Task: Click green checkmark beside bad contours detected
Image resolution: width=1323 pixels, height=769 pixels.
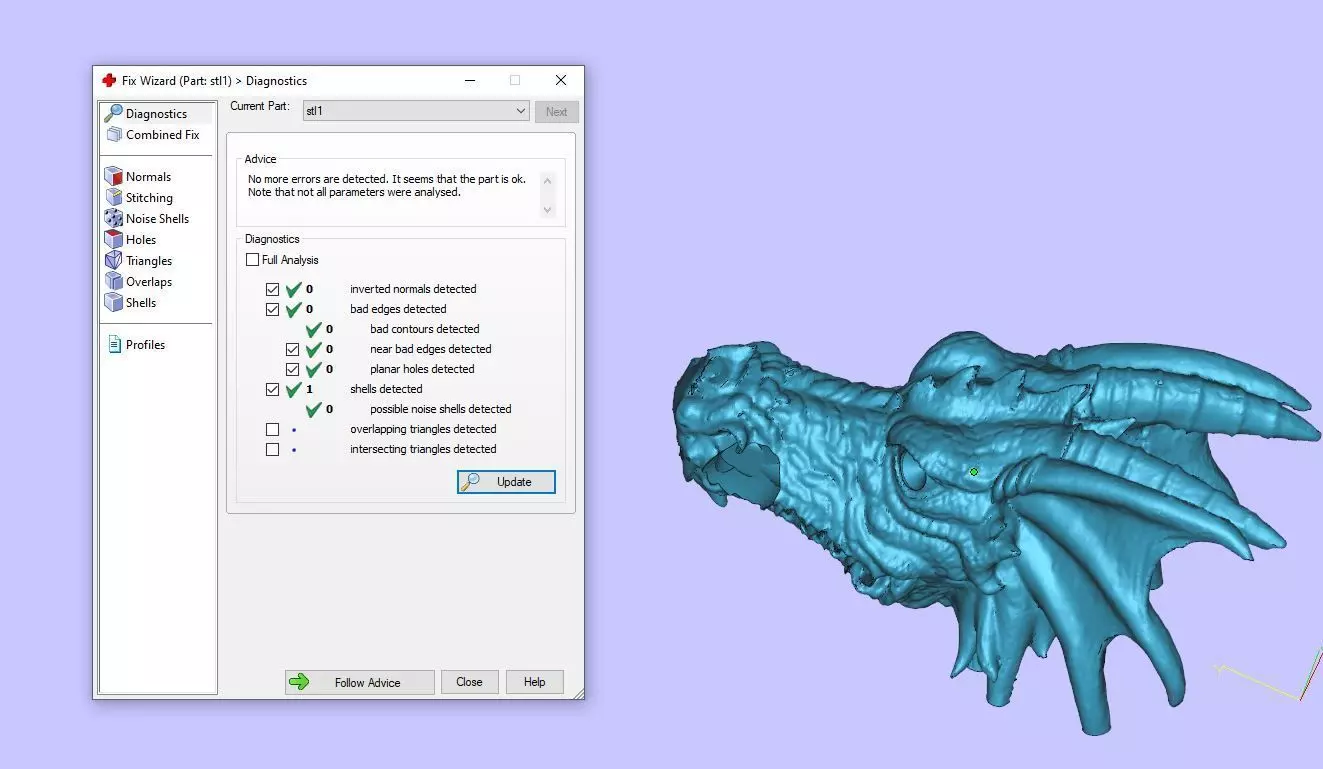Action: pos(313,329)
